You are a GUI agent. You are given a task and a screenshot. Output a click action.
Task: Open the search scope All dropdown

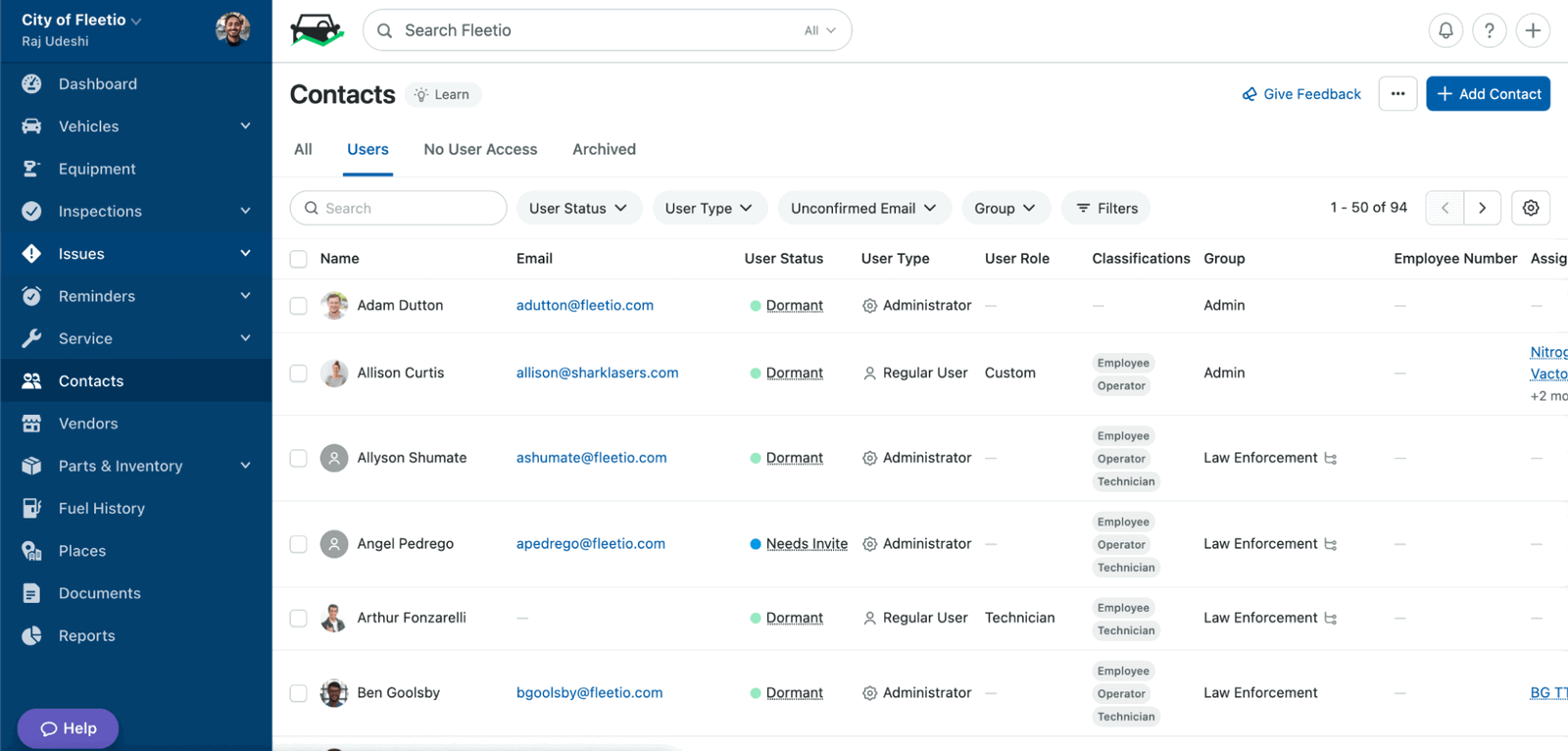[819, 30]
